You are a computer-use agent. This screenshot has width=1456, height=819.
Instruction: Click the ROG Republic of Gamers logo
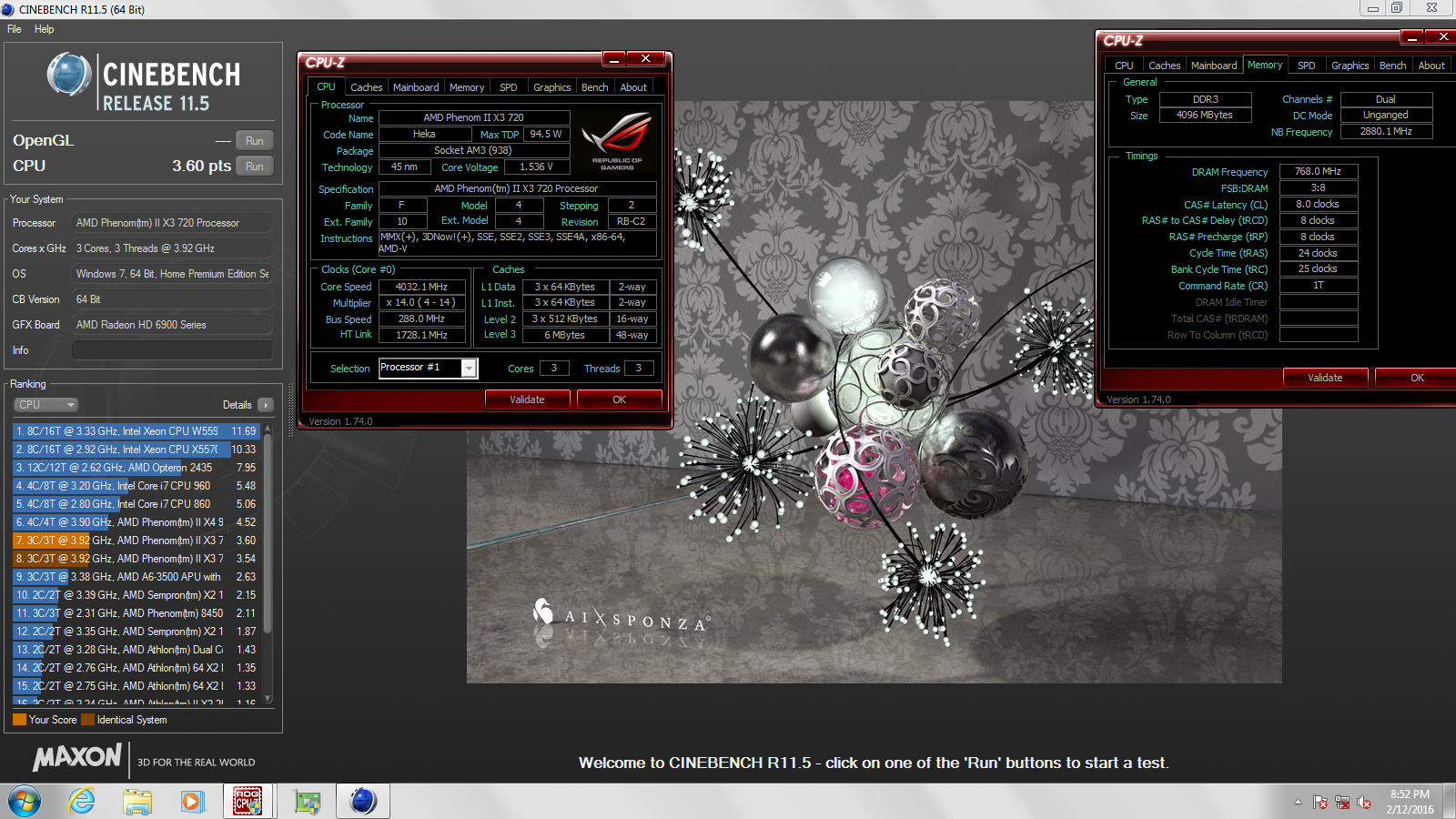pyautogui.click(x=617, y=141)
